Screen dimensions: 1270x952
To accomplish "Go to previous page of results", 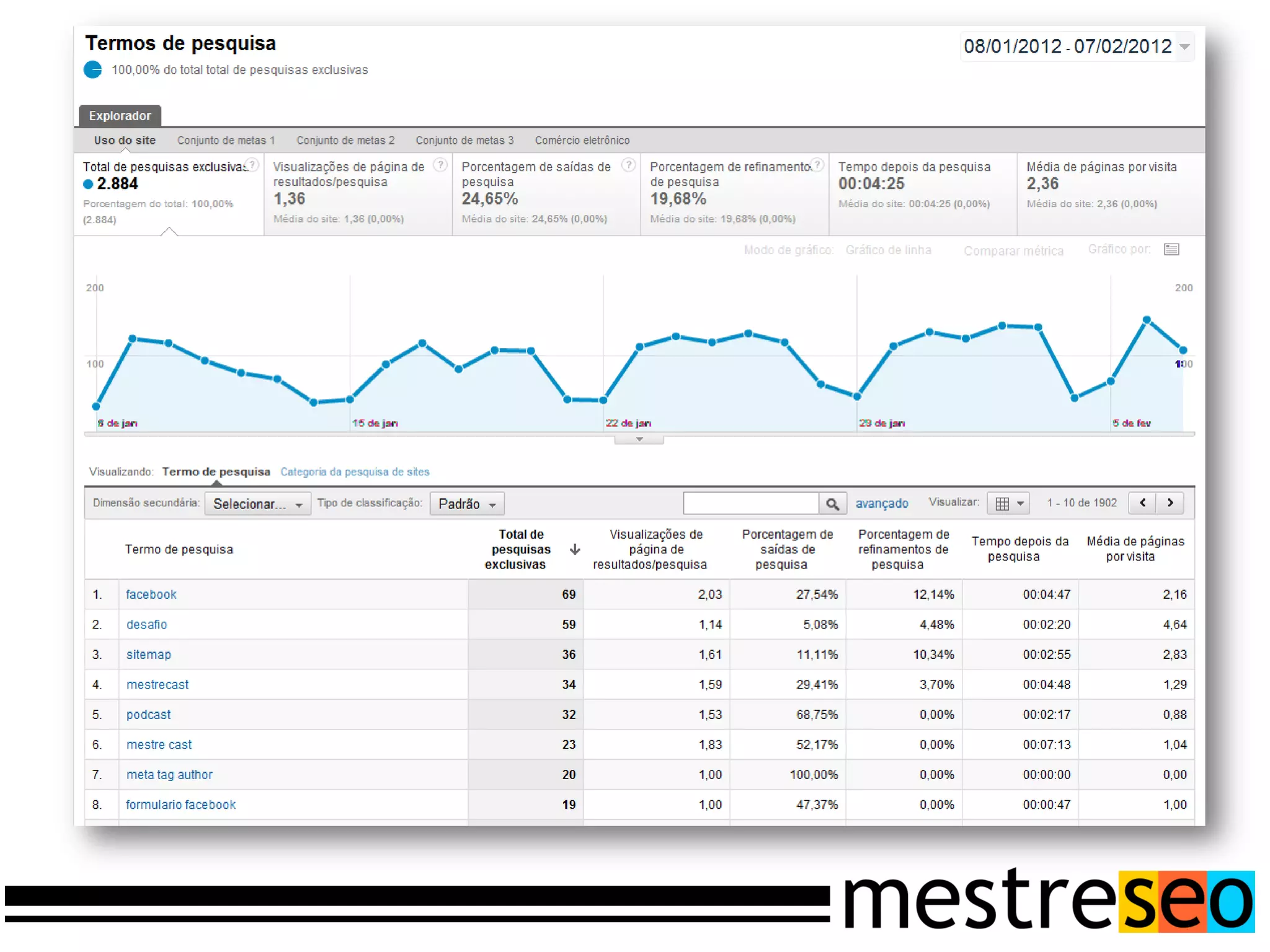I will pyautogui.click(x=1142, y=503).
